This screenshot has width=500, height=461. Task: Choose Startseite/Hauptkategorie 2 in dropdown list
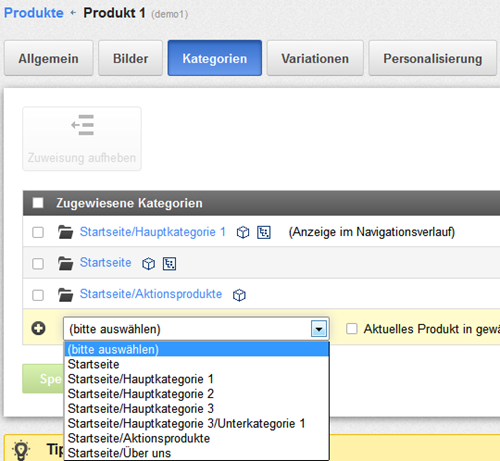(x=197, y=394)
